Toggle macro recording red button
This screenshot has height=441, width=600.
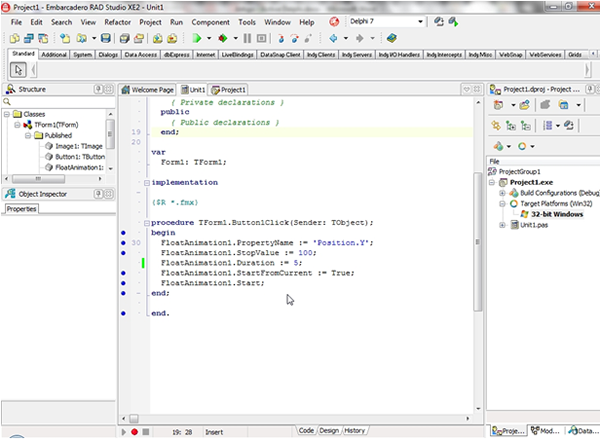tap(134, 432)
